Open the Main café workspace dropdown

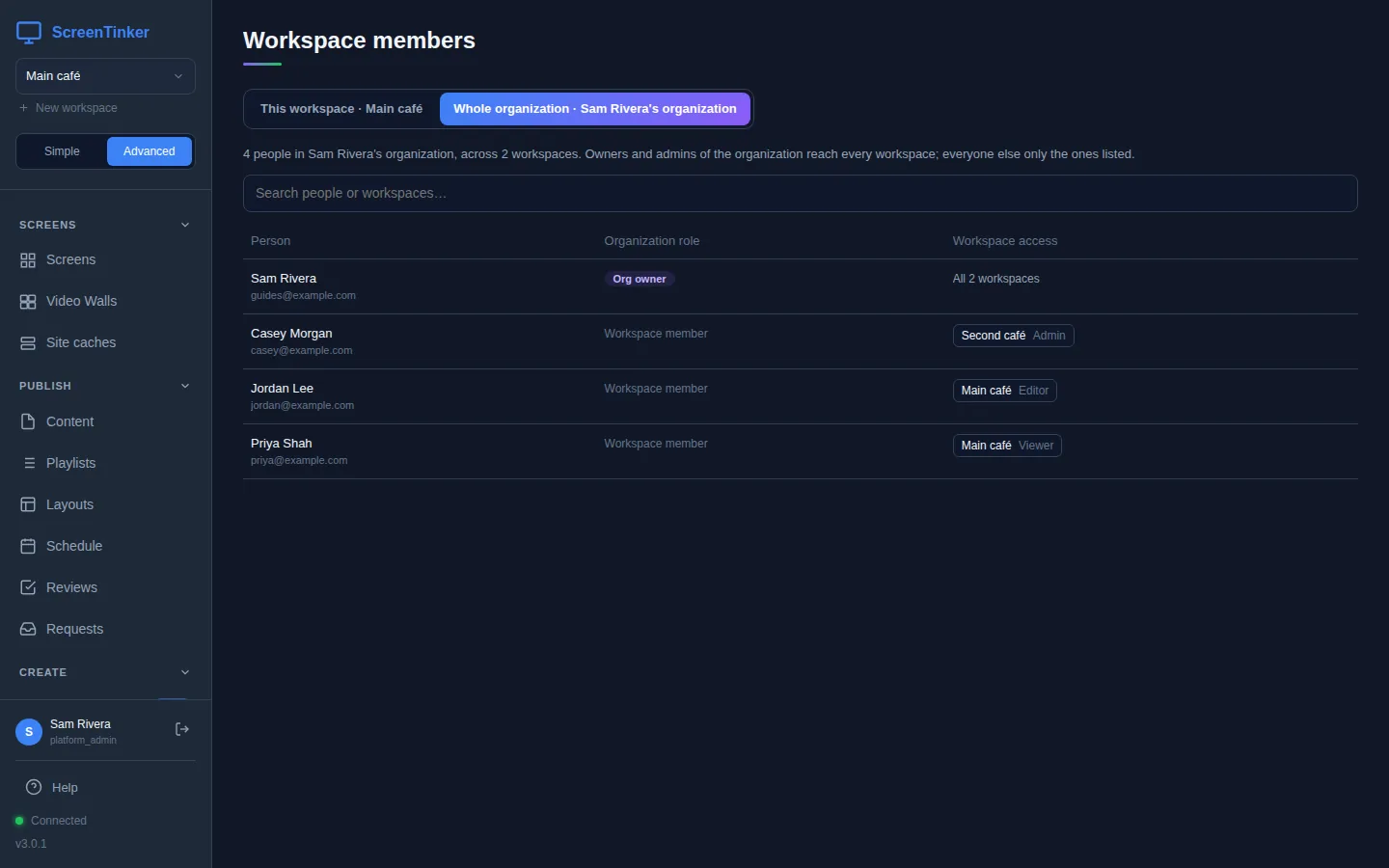pyautogui.click(x=105, y=76)
